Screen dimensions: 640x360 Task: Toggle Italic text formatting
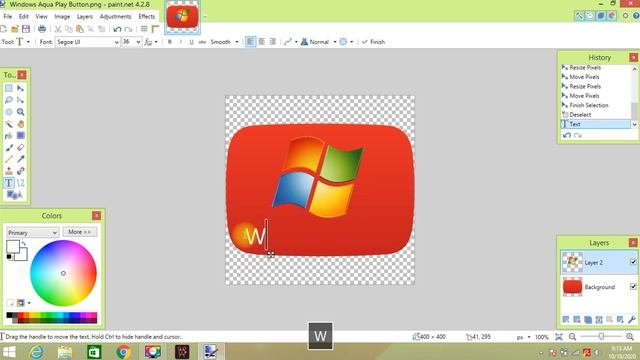pos(180,42)
